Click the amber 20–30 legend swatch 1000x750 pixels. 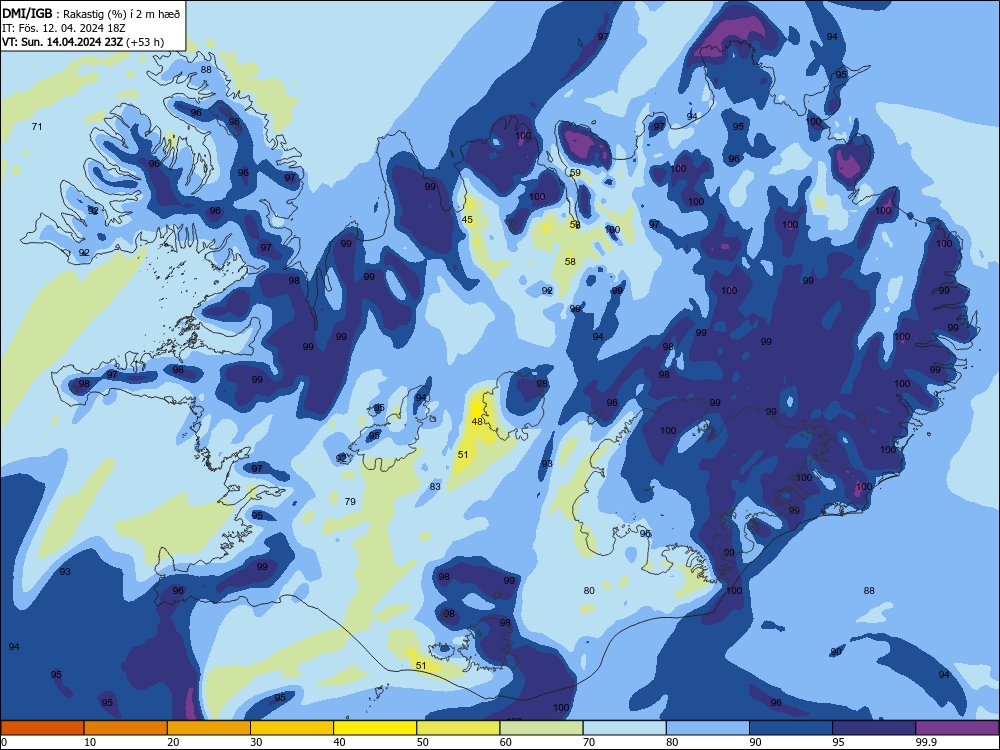(x=209, y=728)
